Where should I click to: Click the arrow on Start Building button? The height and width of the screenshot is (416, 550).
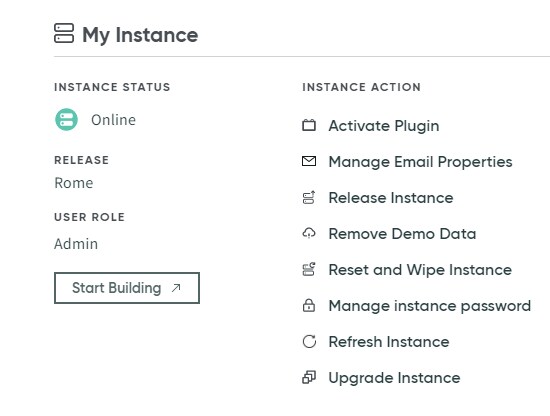point(176,288)
